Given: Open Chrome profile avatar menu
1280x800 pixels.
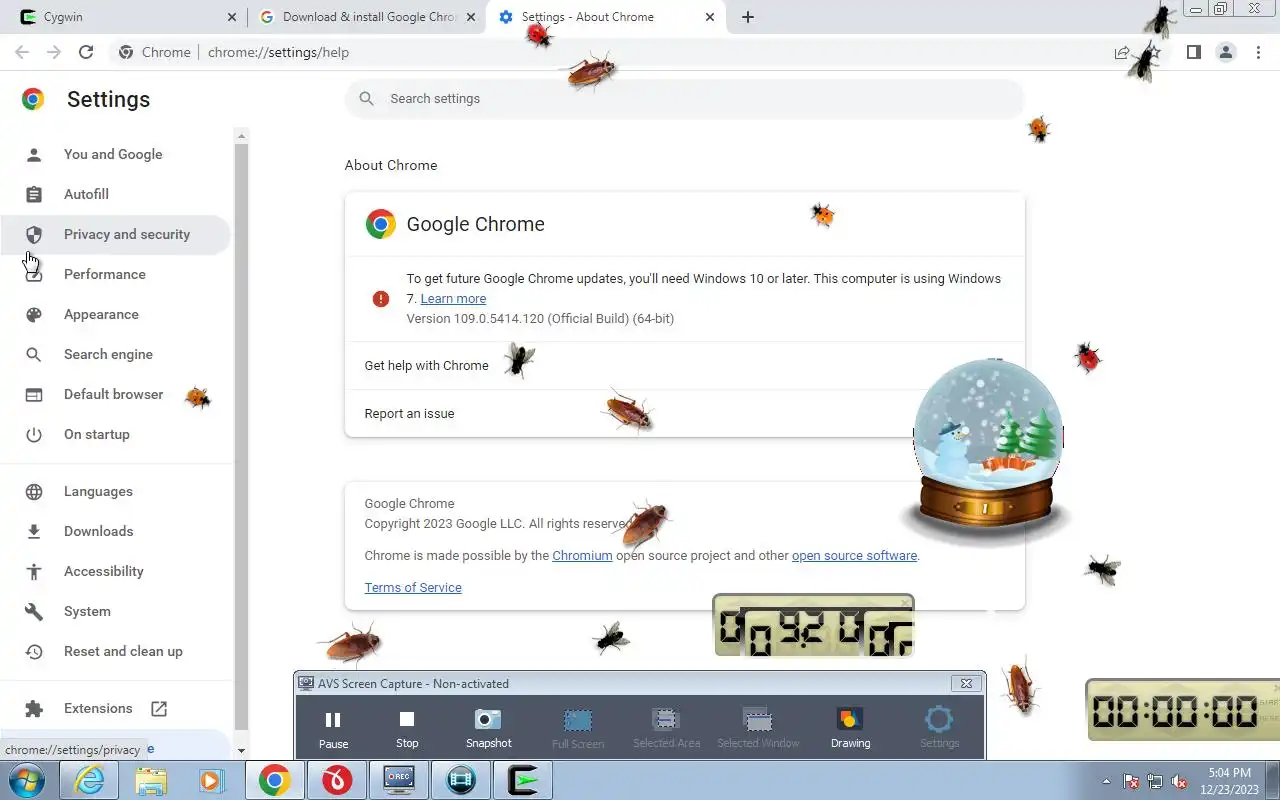Looking at the screenshot, I should point(1225,52).
